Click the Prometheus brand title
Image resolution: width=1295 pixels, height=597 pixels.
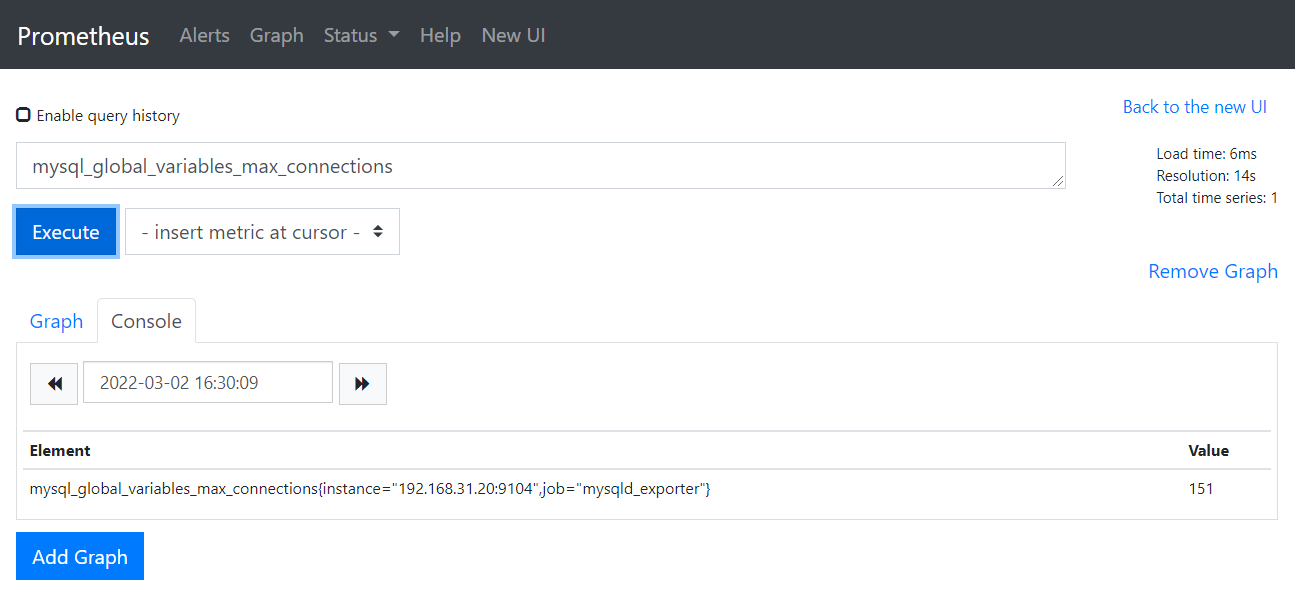pyautogui.click(x=83, y=36)
